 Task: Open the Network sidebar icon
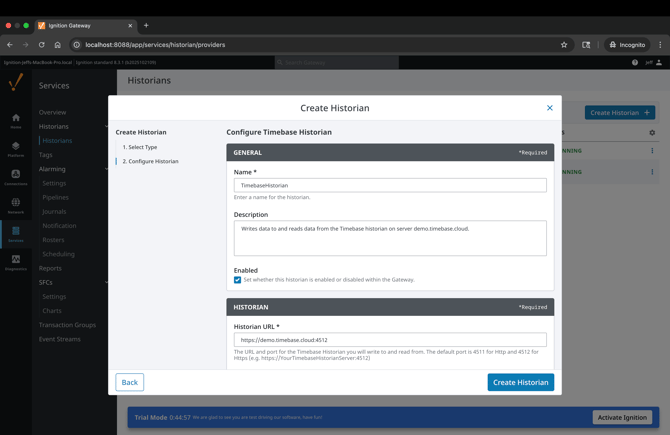pyautogui.click(x=15, y=204)
